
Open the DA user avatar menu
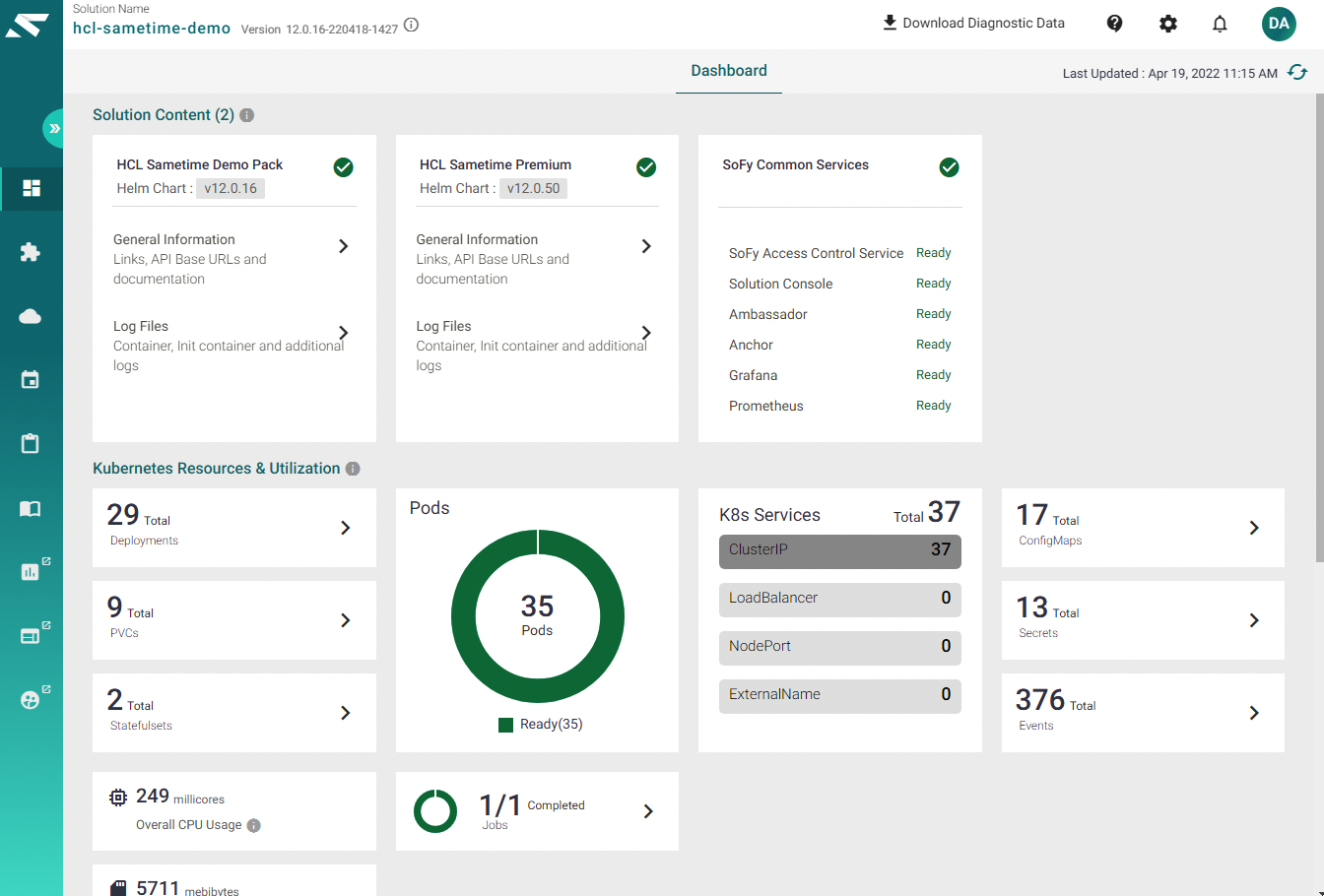coord(1279,24)
